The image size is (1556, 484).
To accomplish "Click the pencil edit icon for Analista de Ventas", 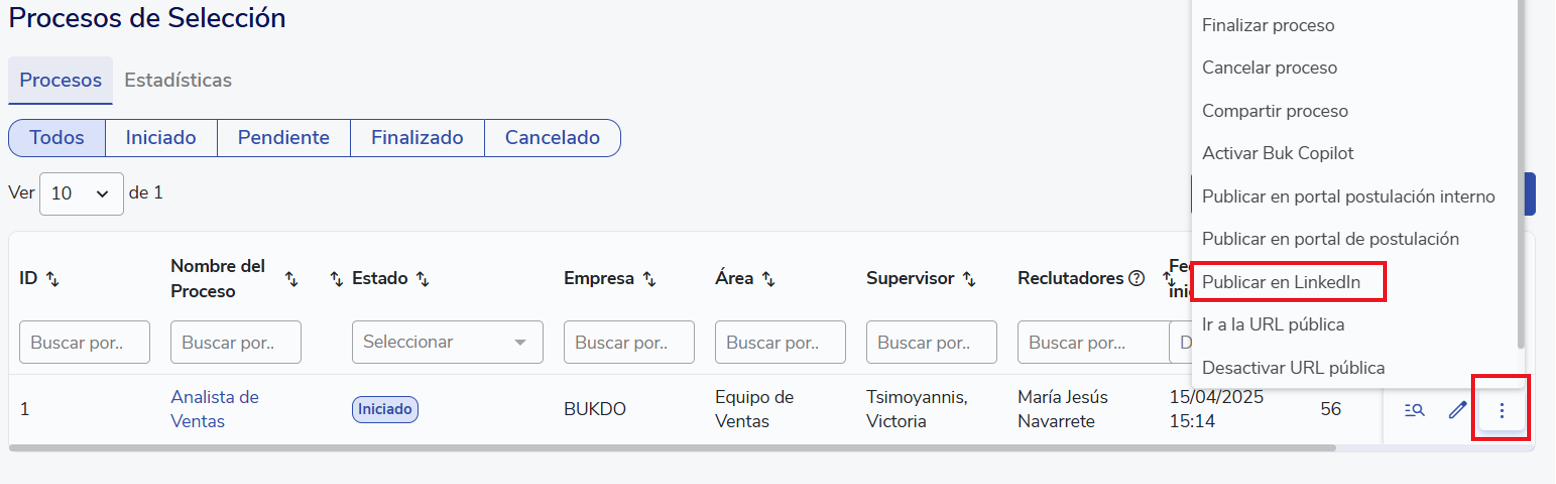I will 1458,410.
